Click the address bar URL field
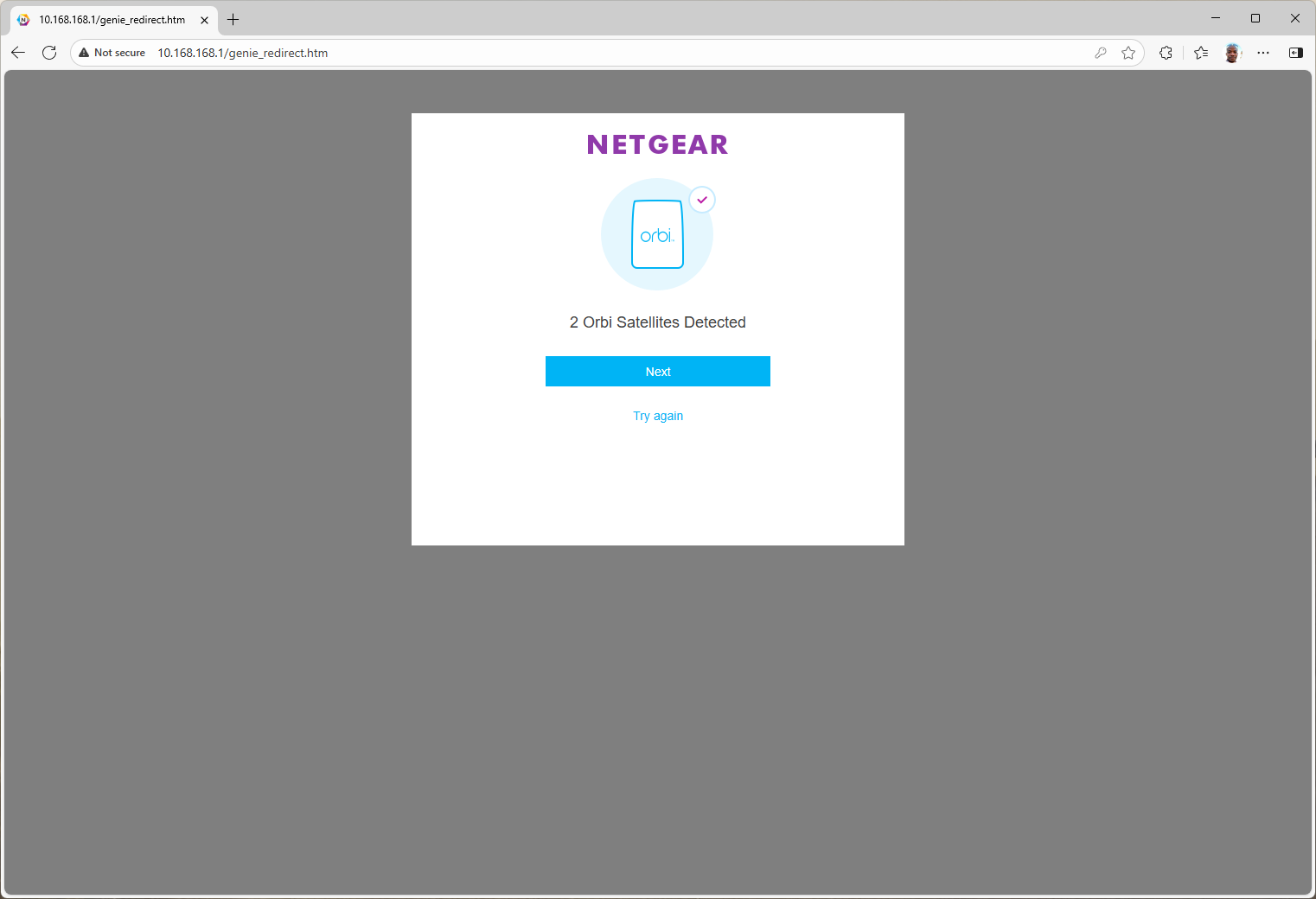 (605, 53)
